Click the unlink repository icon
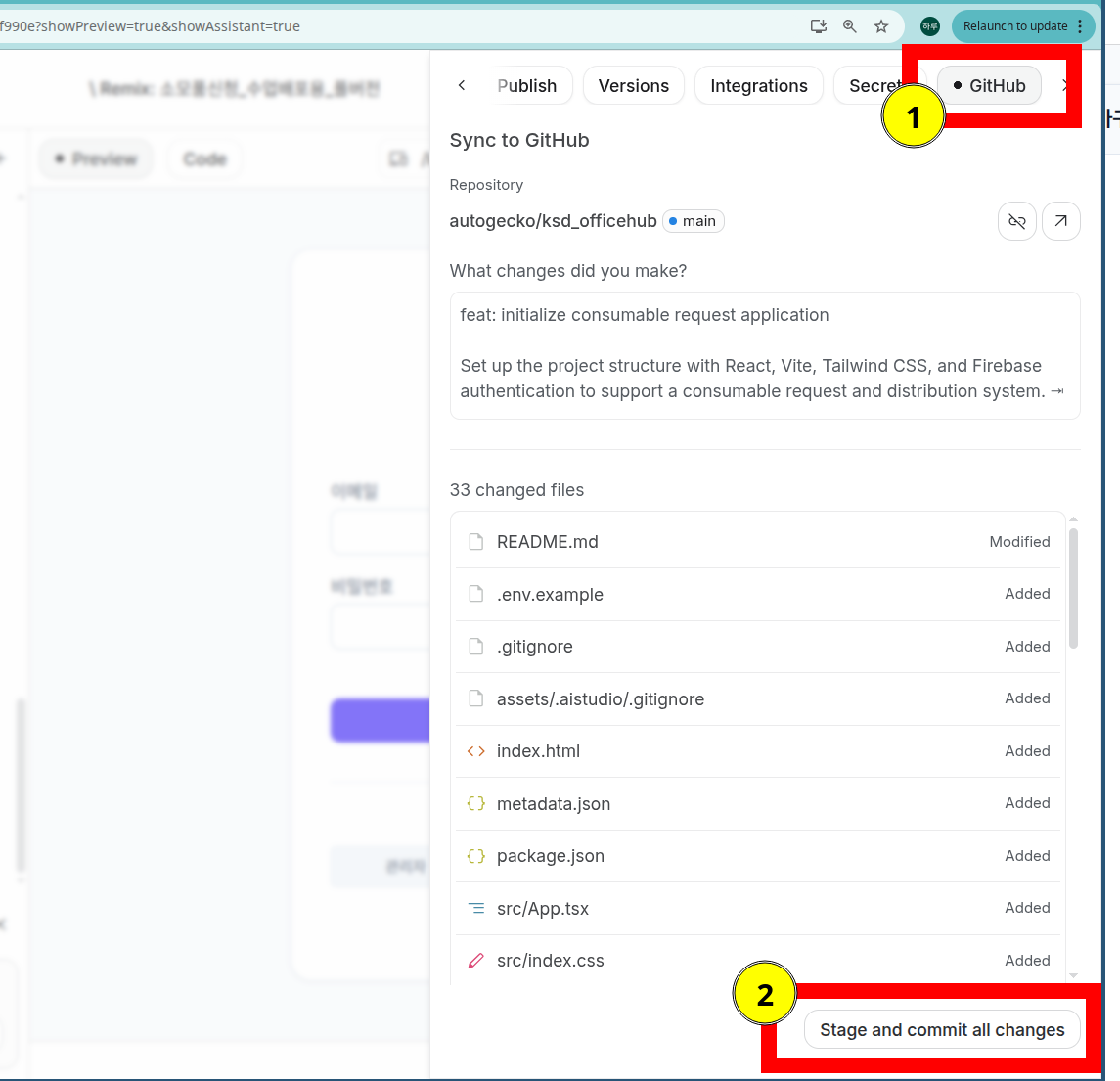 (1017, 221)
